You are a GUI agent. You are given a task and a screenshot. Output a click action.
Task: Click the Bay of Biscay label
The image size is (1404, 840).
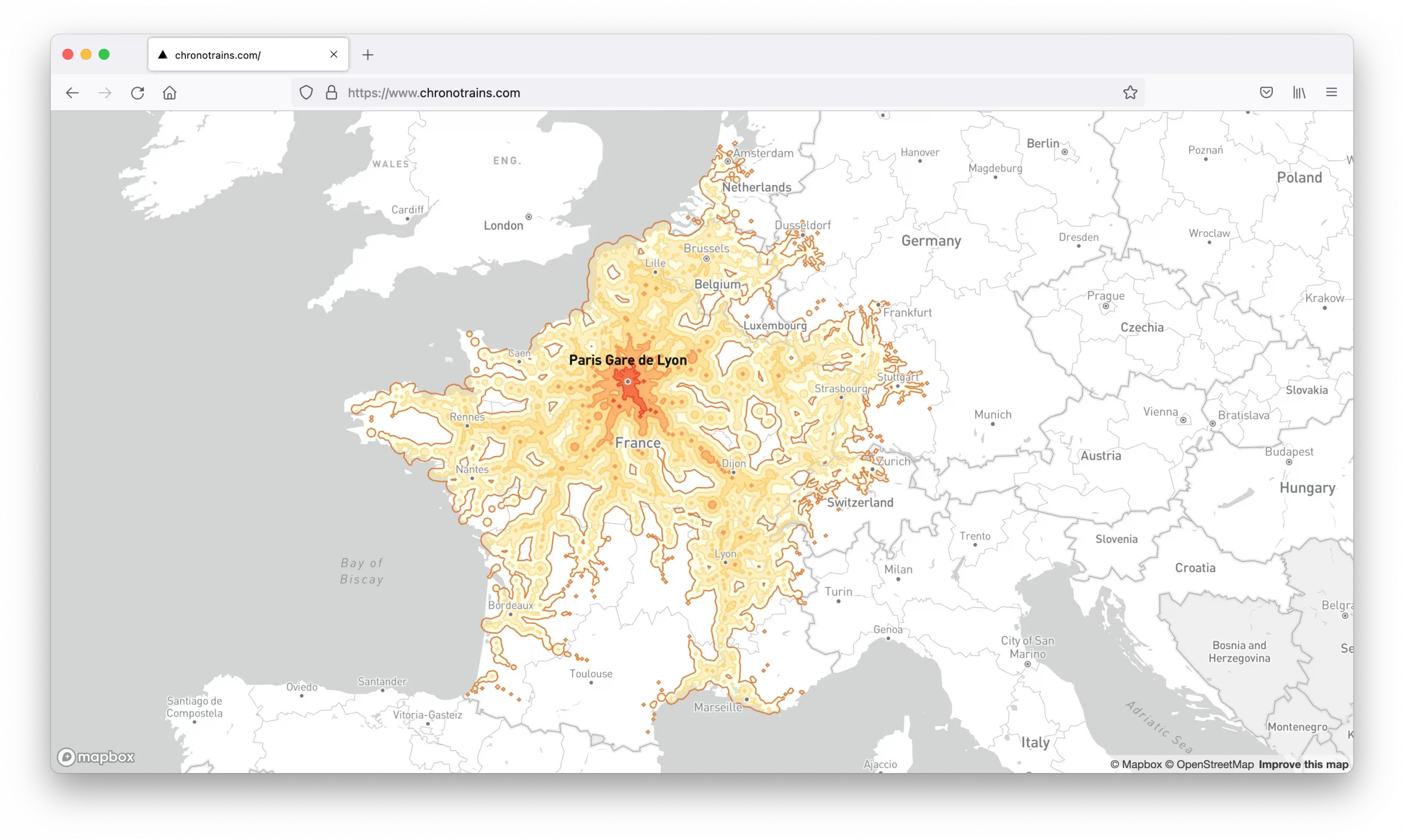[x=362, y=571]
